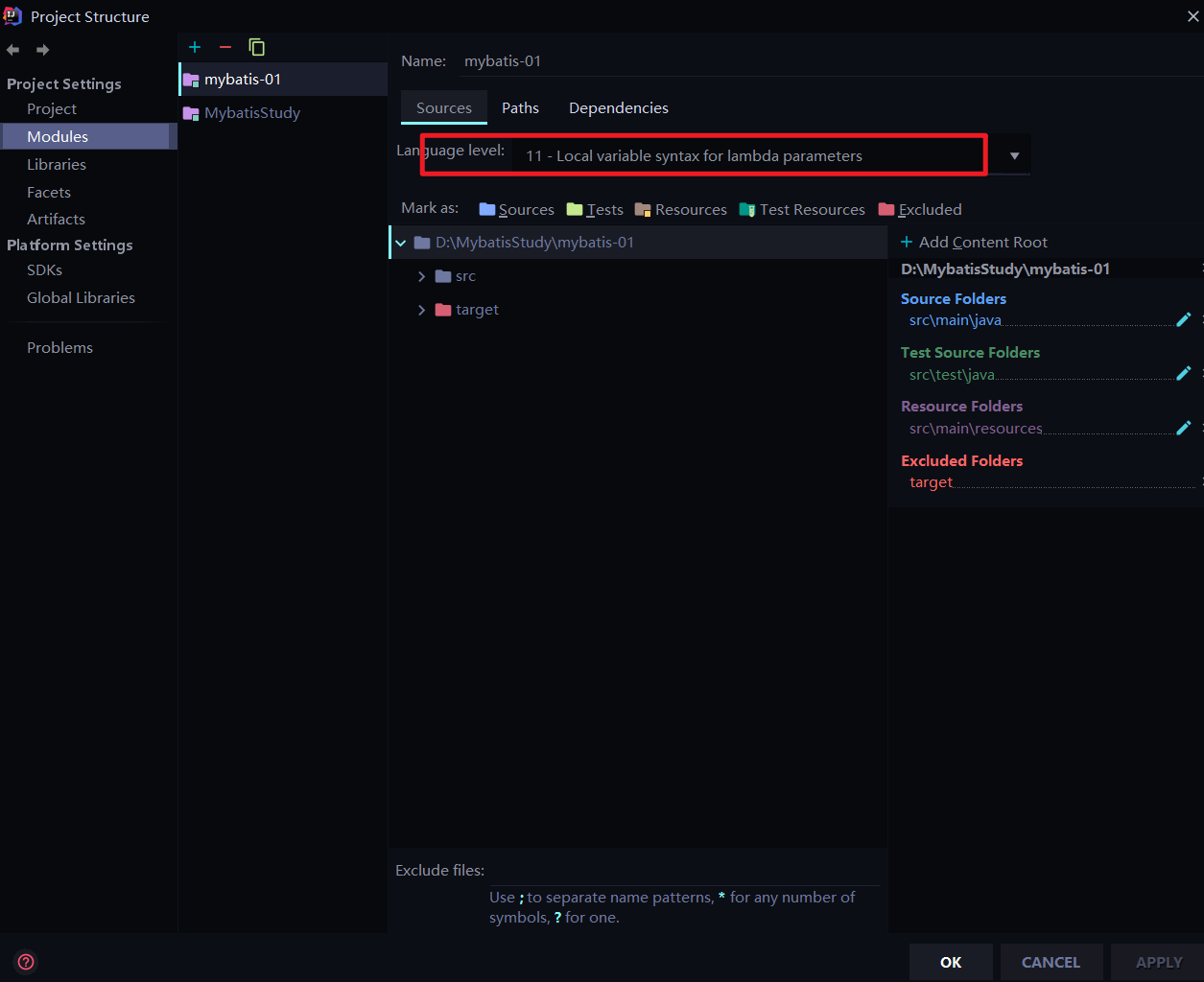Click target under Excluded Folders
The image size is (1204, 982).
[x=931, y=482]
